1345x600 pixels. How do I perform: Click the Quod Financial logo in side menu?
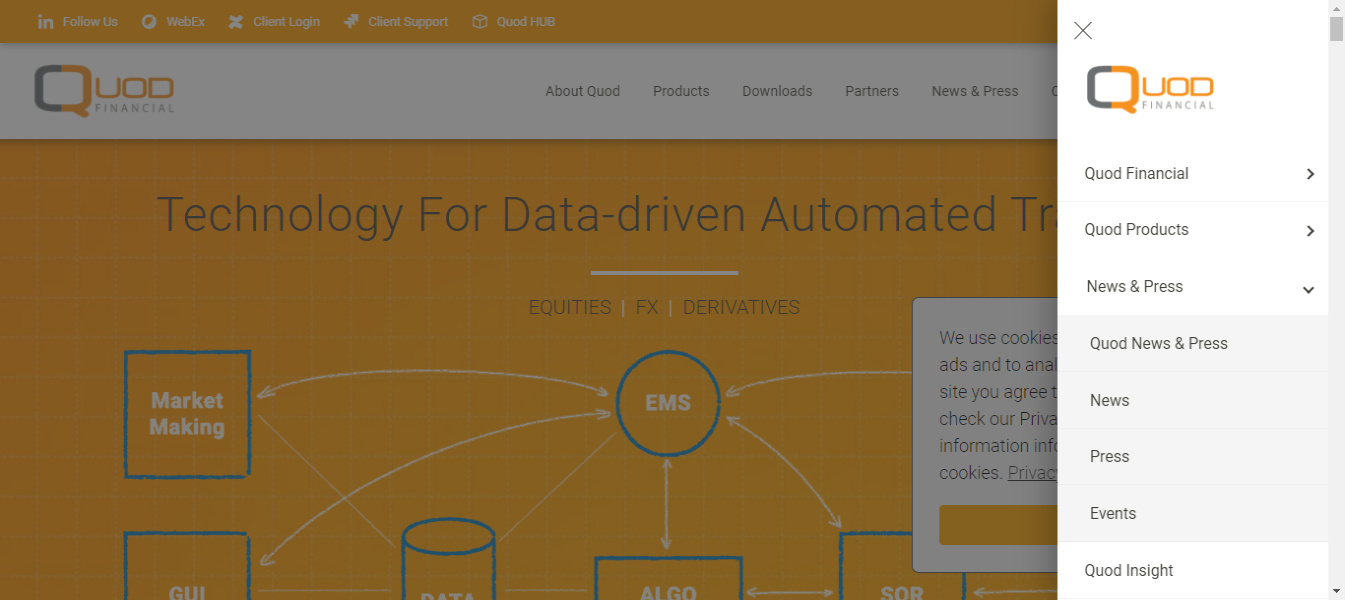[x=1150, y=89]
